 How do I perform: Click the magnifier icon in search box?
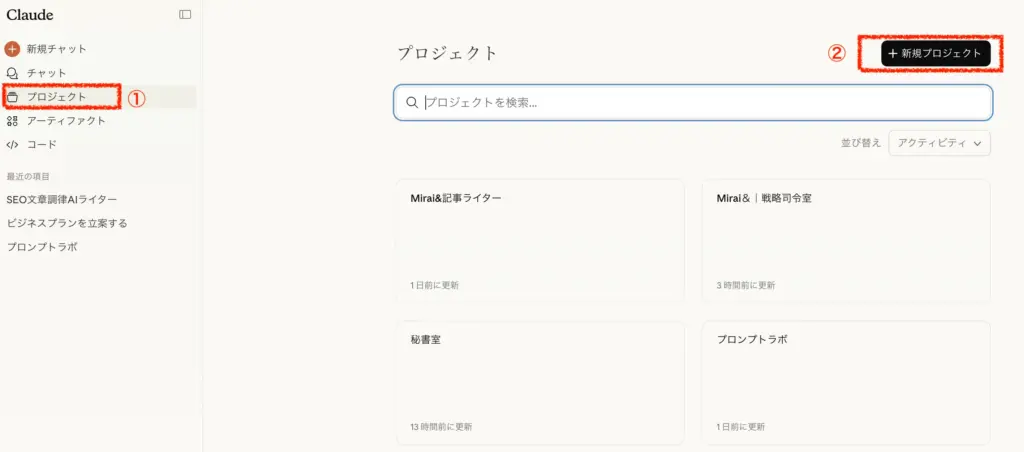(x=412, y=103)
